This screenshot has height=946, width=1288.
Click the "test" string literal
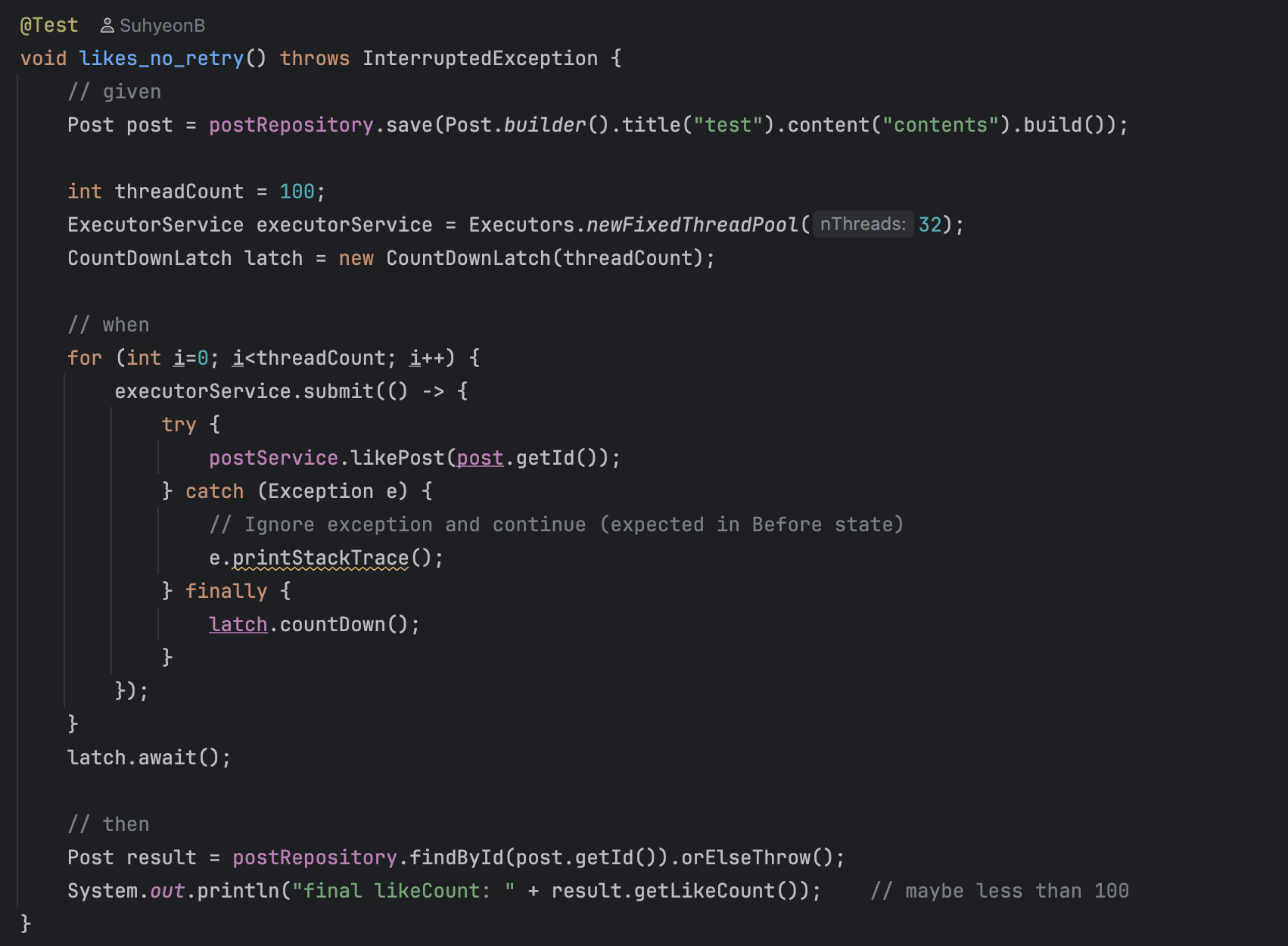tap(728, 125)
